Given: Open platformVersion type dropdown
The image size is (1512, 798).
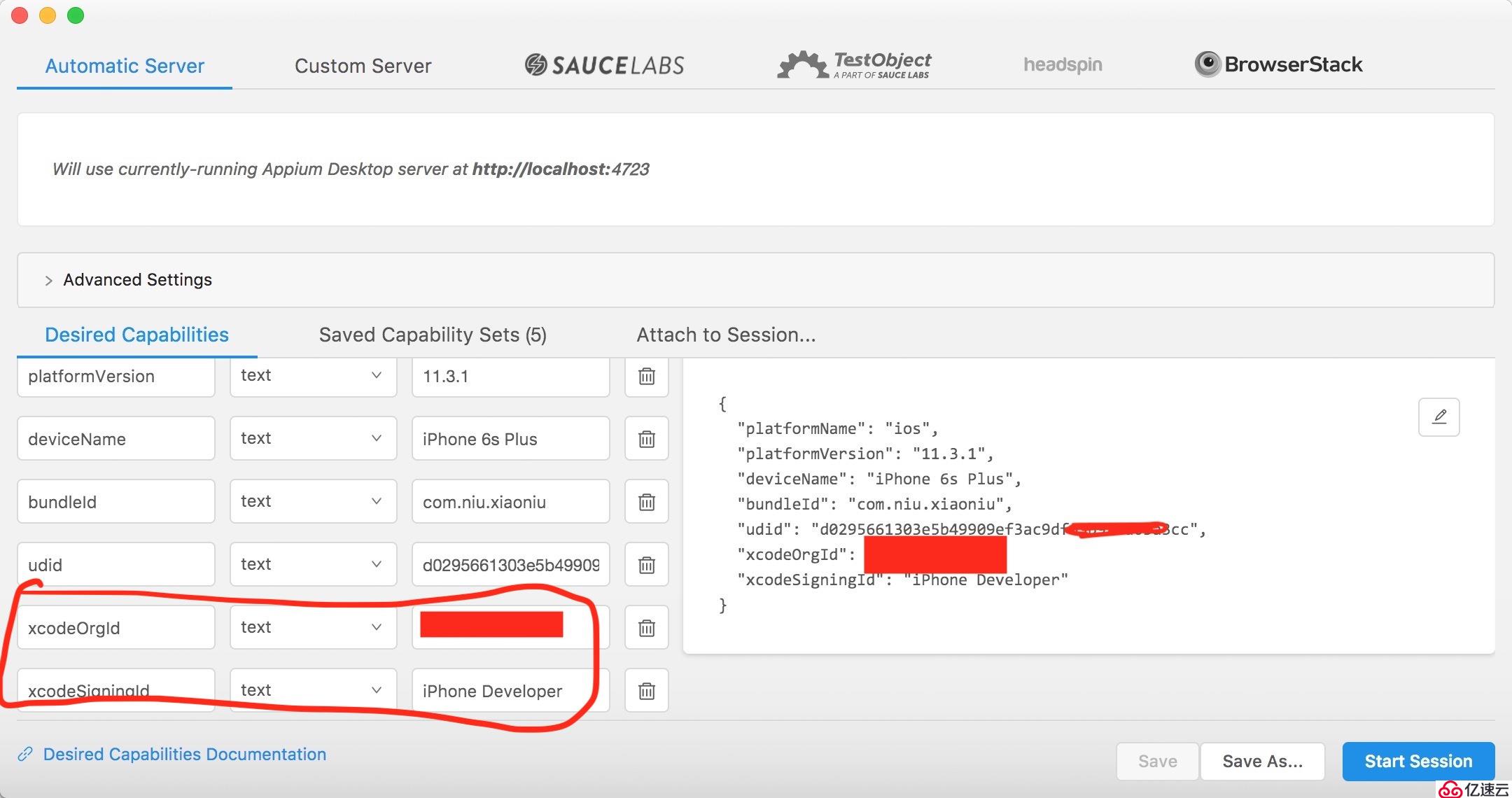Looking at the screenshot, I should [x=307, y=377].
